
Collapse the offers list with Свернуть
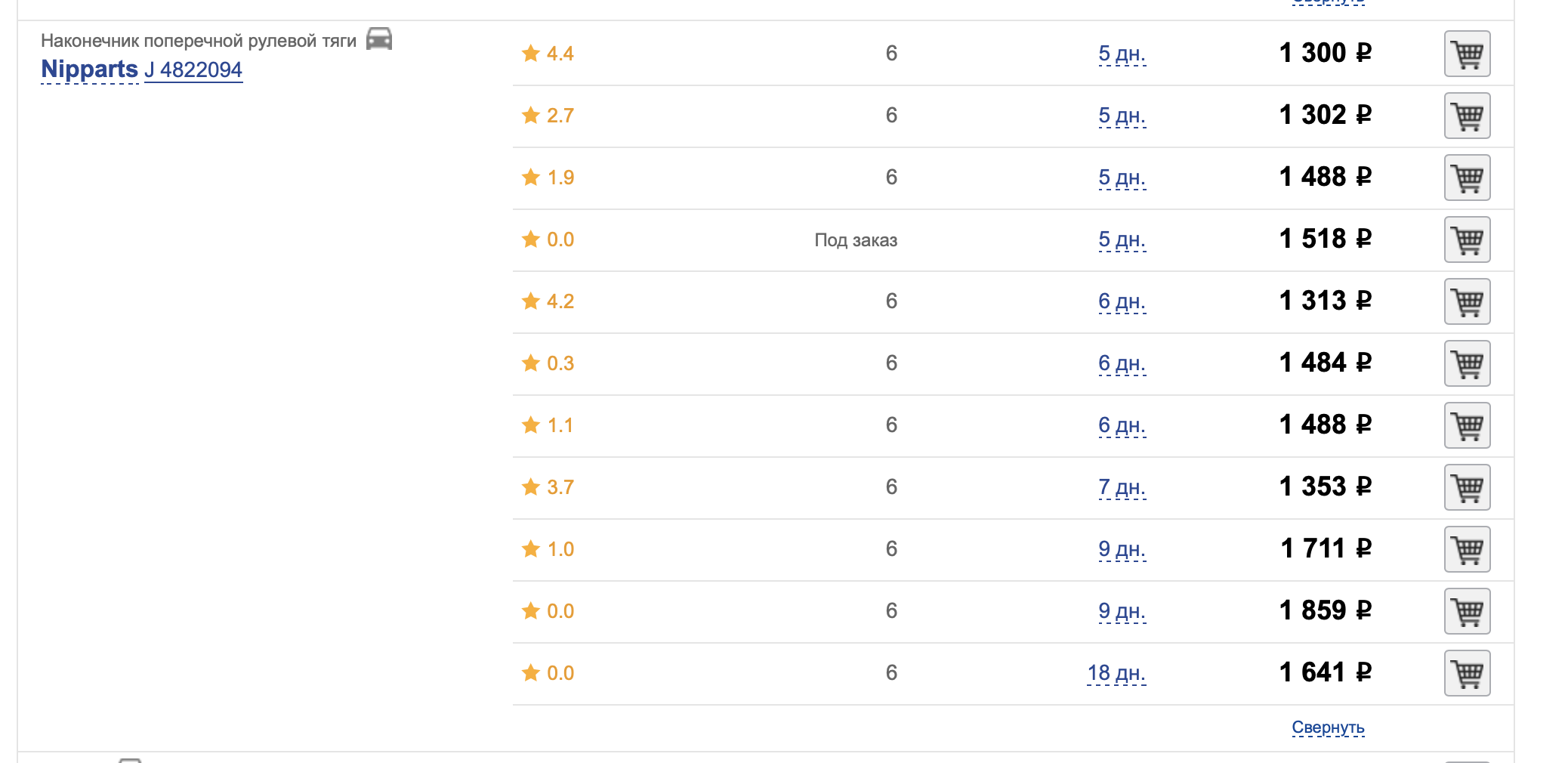pos(1328,727)
